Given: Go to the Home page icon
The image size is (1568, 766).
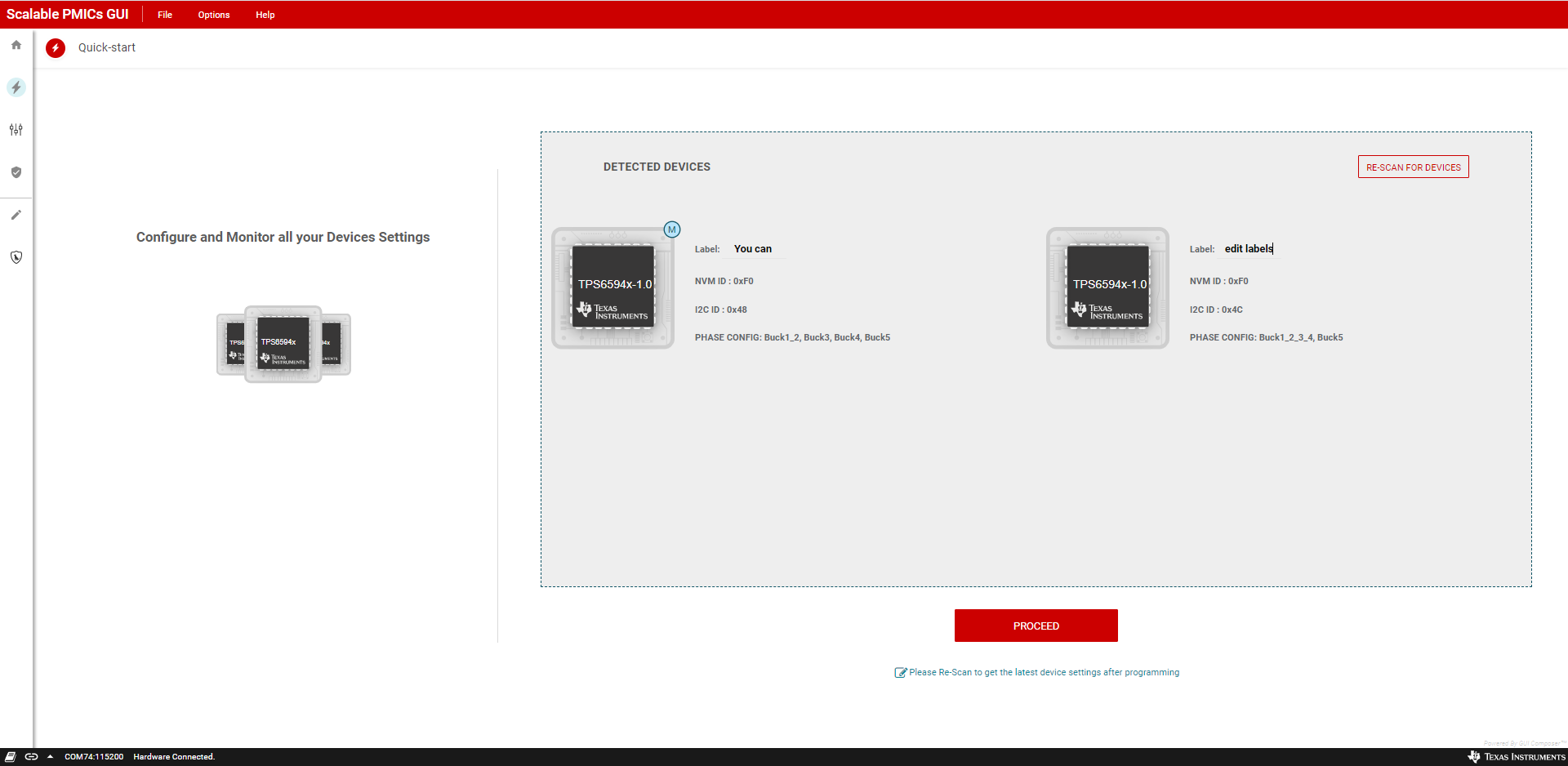Looking at the screenshot, I should tap(16, 45).
